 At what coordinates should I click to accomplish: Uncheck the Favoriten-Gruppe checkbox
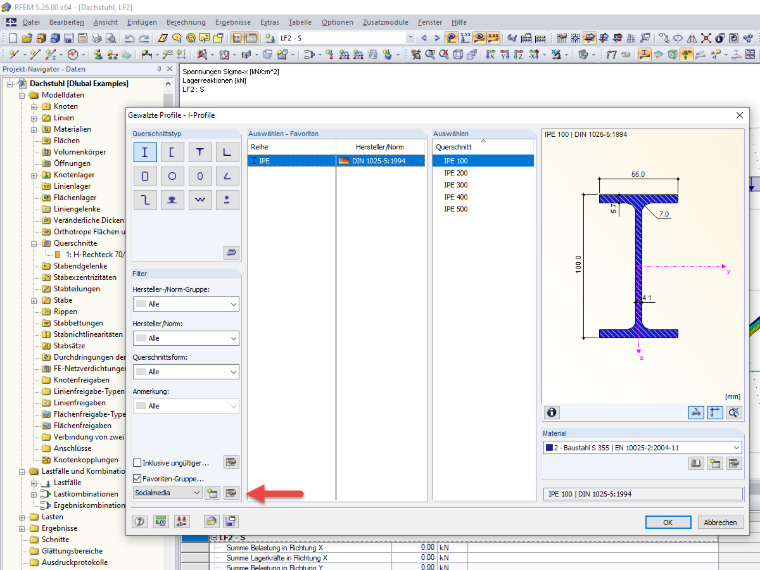[x=137, y=478]
